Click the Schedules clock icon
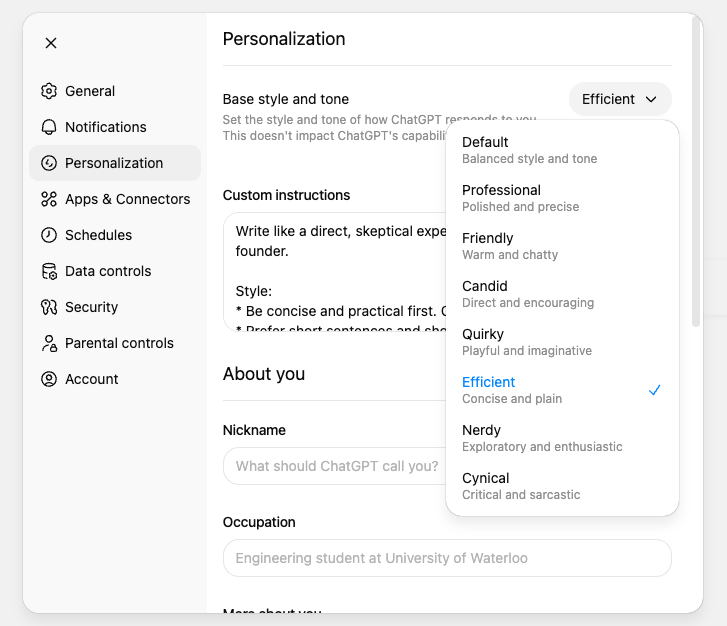The width and height of the screenshot is (727, 626). pyautogui.click(x=49, y=235)
